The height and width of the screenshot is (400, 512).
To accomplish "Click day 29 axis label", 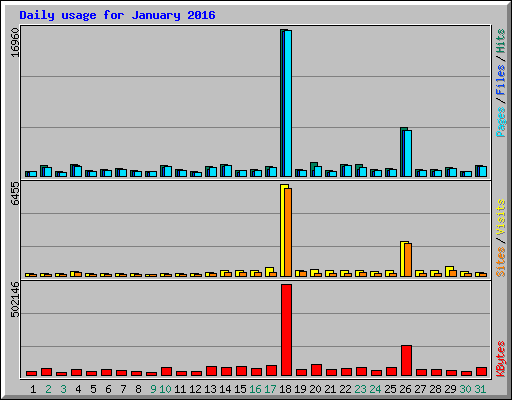I will click(x=450, y=389).
